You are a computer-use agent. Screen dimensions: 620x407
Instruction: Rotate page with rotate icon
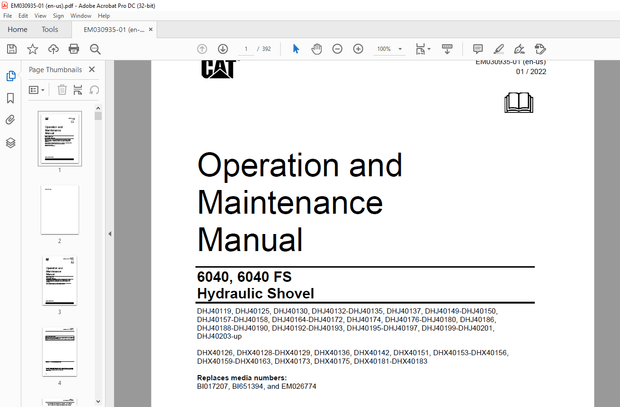[94, 90]
